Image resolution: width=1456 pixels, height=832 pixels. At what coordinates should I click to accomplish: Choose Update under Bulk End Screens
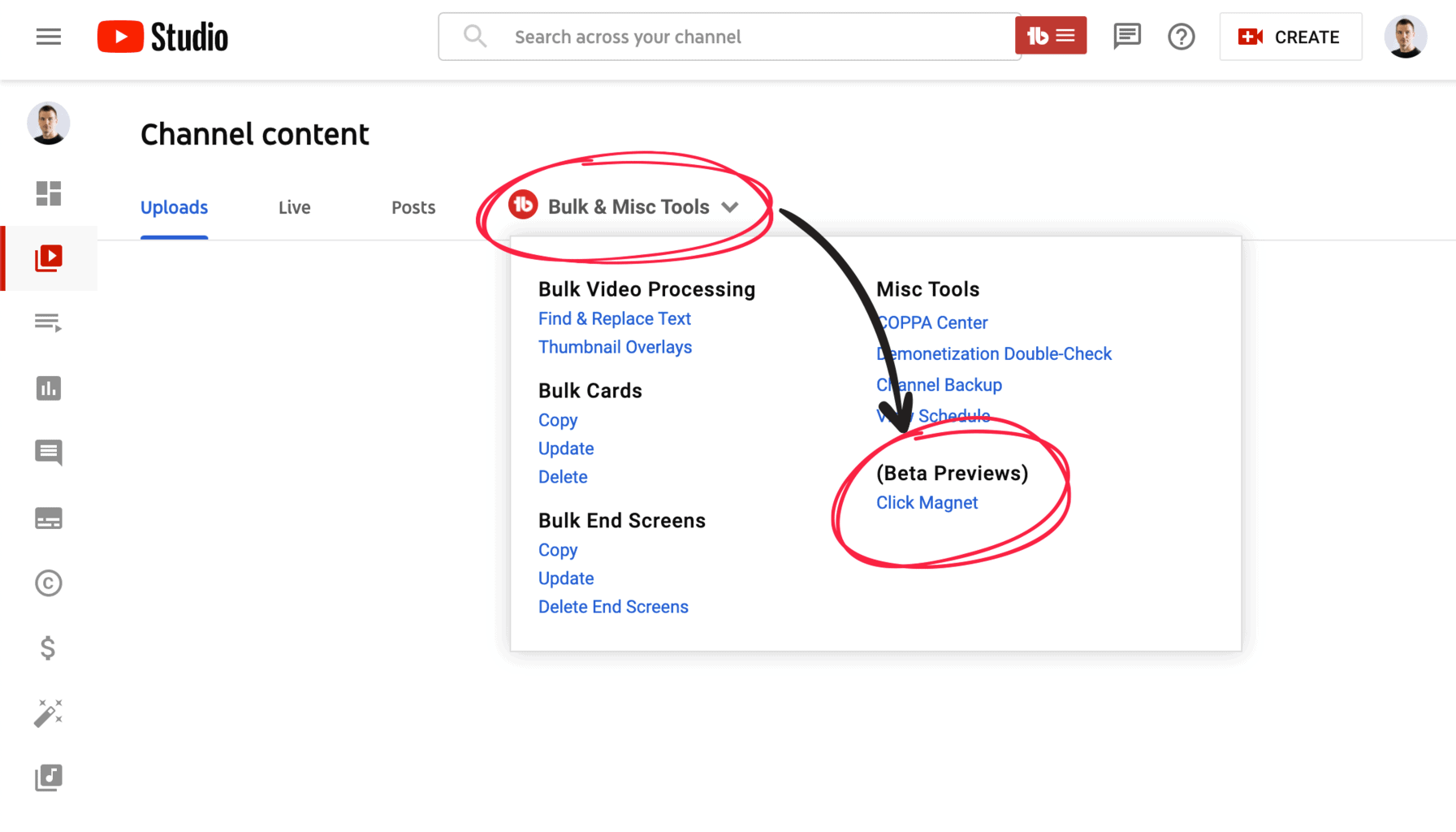coord(566,578)
